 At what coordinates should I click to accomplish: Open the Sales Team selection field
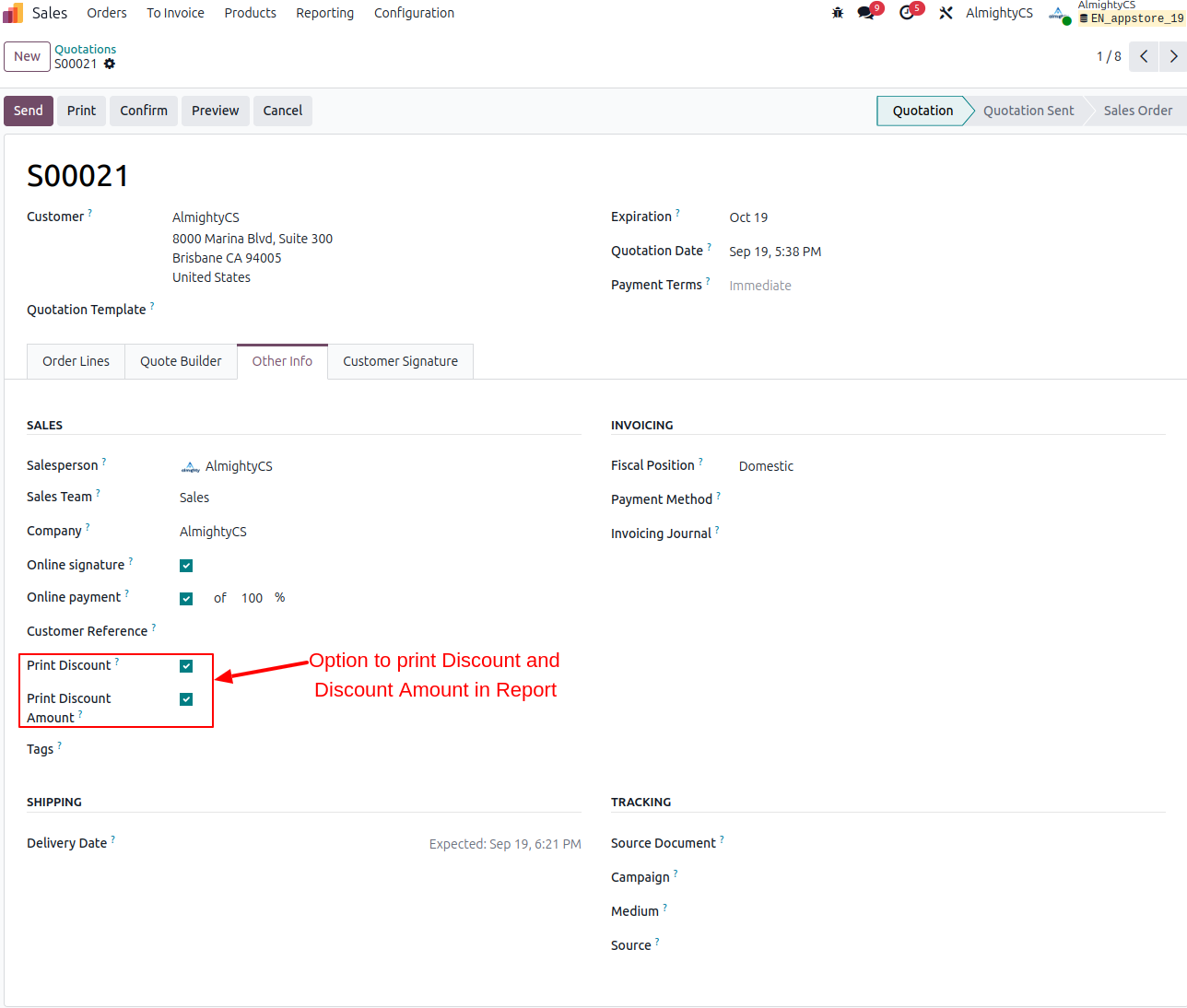369,498
